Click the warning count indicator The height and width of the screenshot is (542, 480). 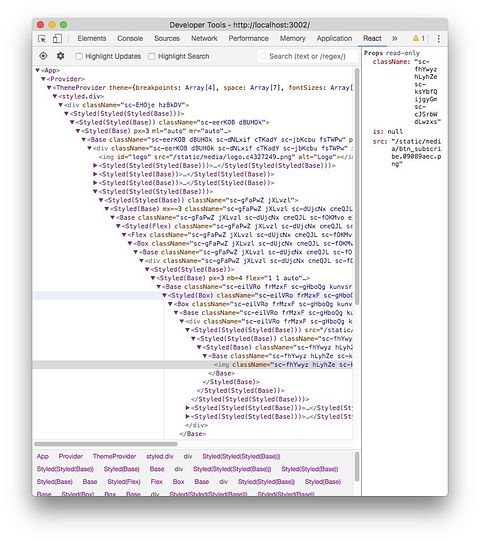coord(418,38)
